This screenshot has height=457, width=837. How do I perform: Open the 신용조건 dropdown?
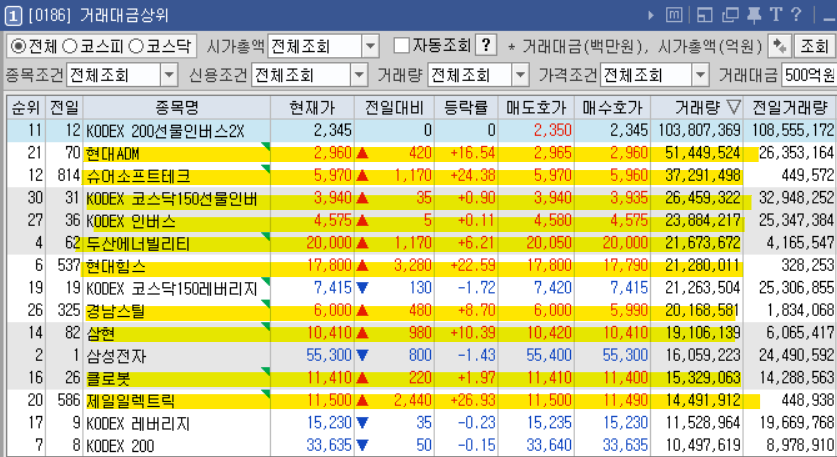[359, 75]
